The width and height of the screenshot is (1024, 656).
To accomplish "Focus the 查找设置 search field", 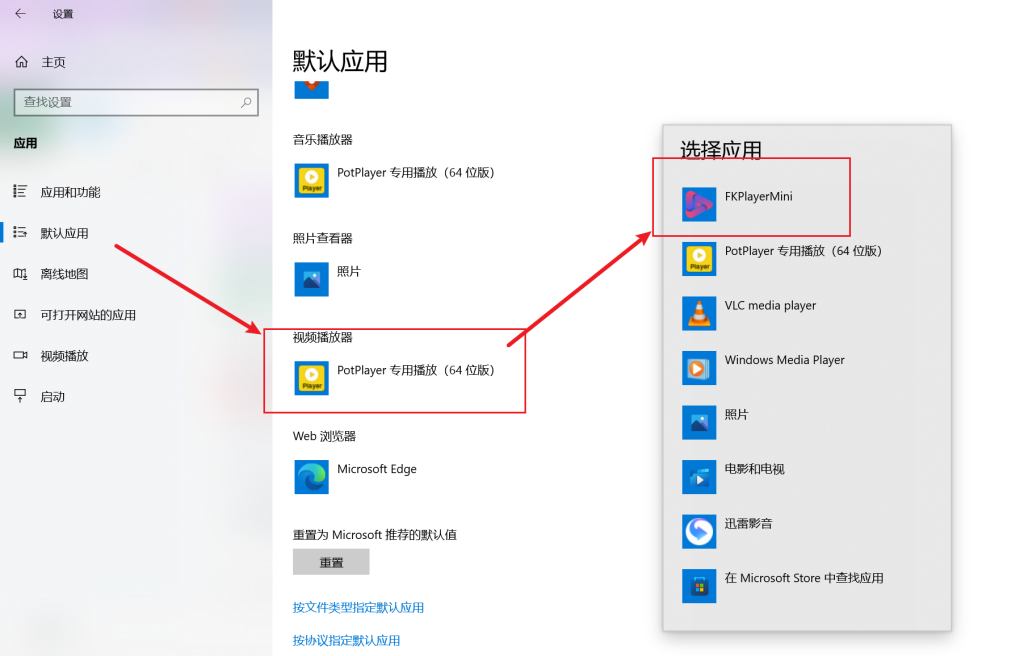I will point(136,103).
